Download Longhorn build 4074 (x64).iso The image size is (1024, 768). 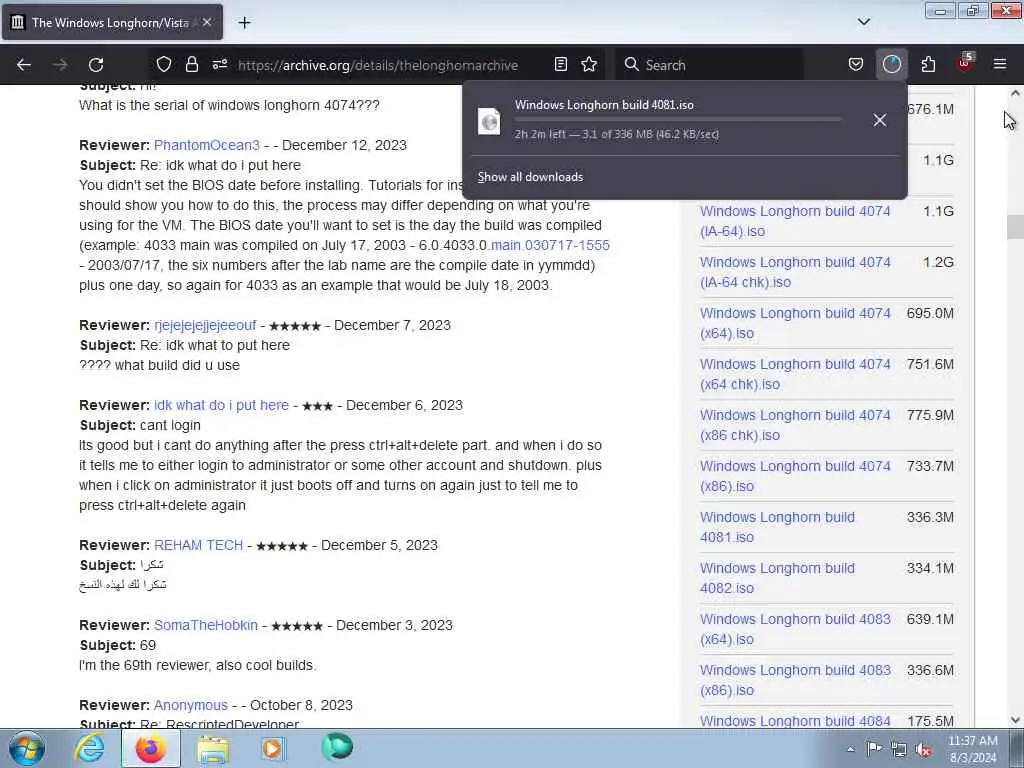click(x=795, y=323)
